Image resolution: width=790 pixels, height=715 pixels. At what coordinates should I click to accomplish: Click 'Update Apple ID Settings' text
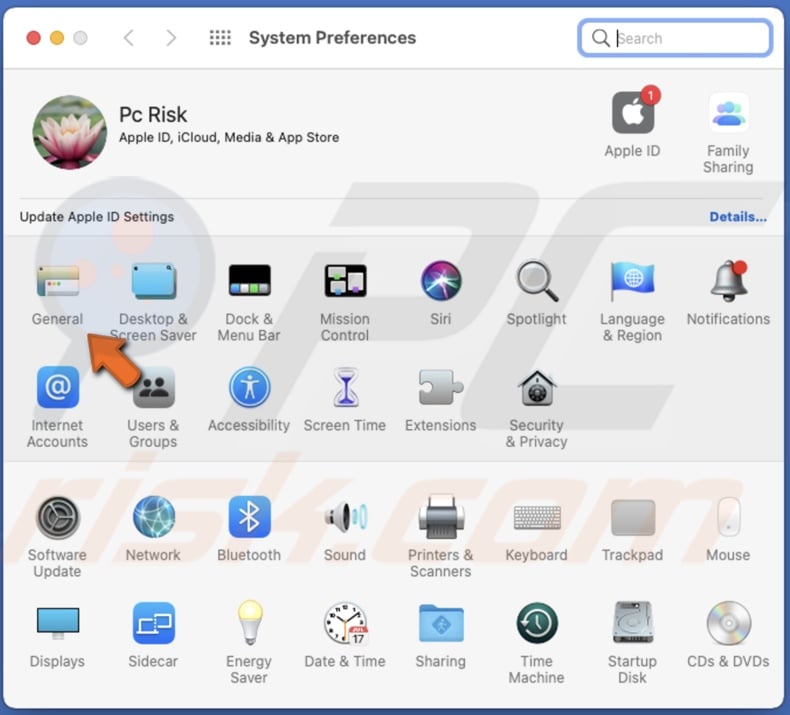click(x=97, y=217)
